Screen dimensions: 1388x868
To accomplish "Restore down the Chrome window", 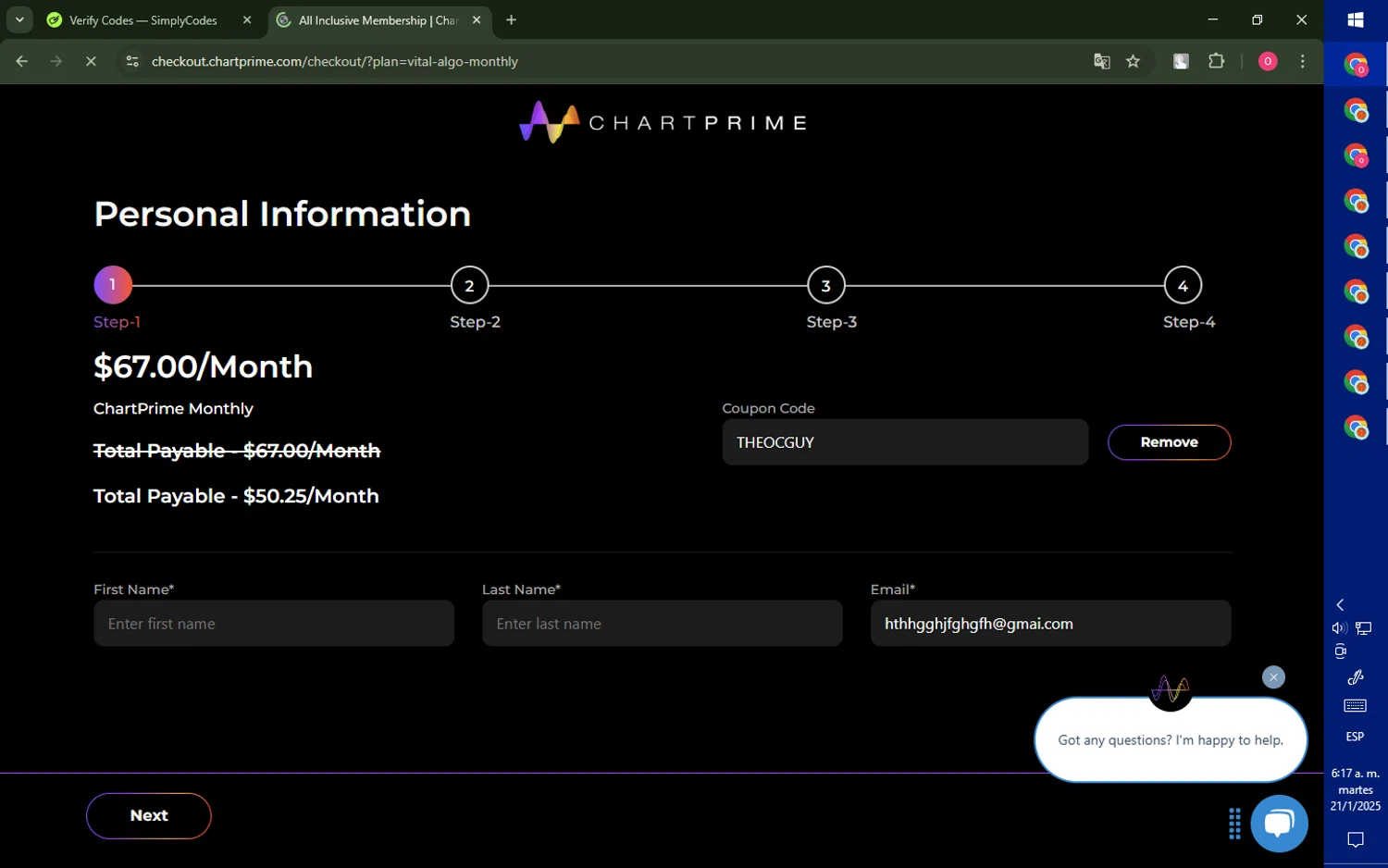I will [x=1257, y=19].
